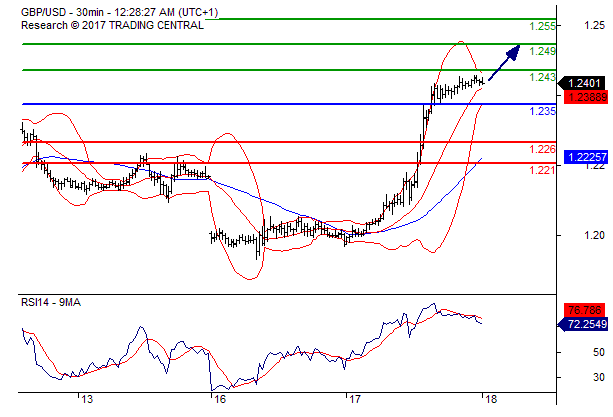613x417 pixels.
Task: Click the 'RSI14 - 9MA' indicator label
Action: tap(51, 302)
